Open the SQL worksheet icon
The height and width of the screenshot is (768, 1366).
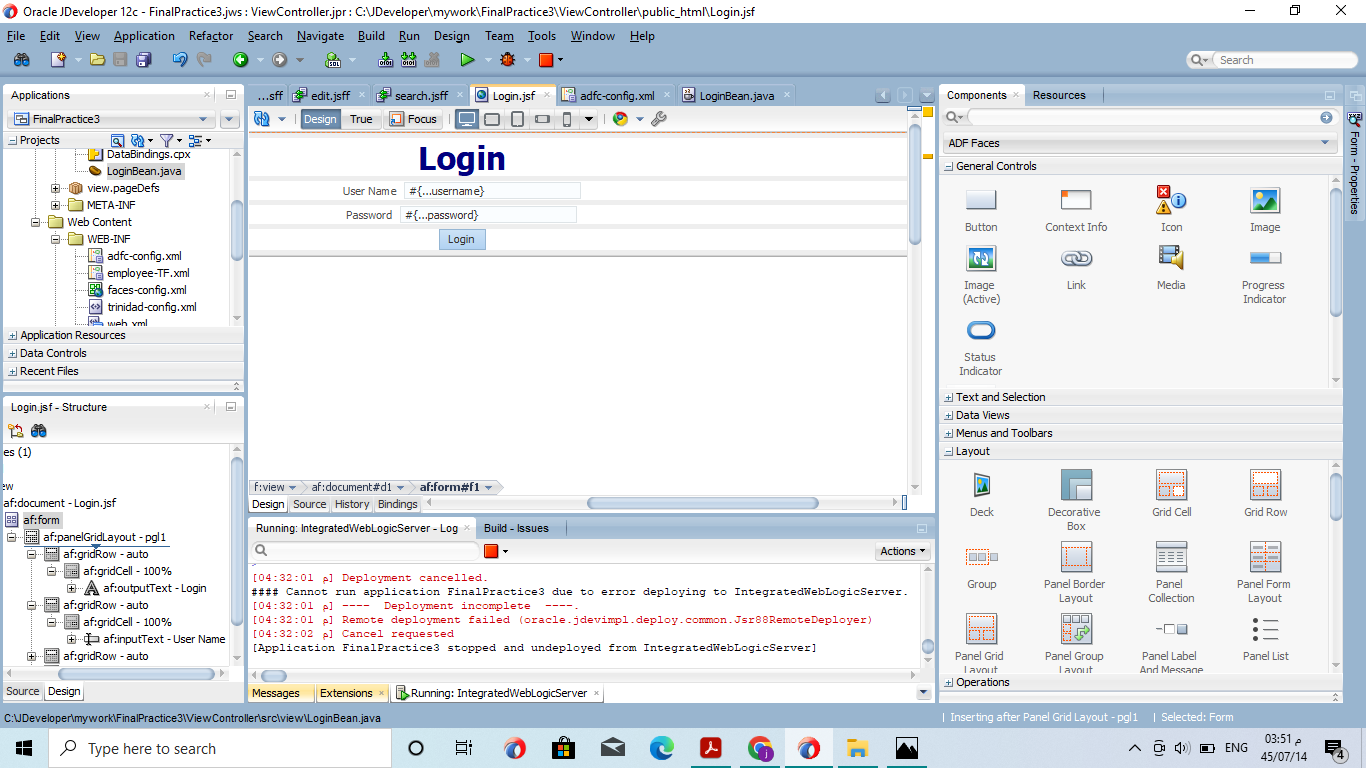pyautogui.click(x=333, y=60)
